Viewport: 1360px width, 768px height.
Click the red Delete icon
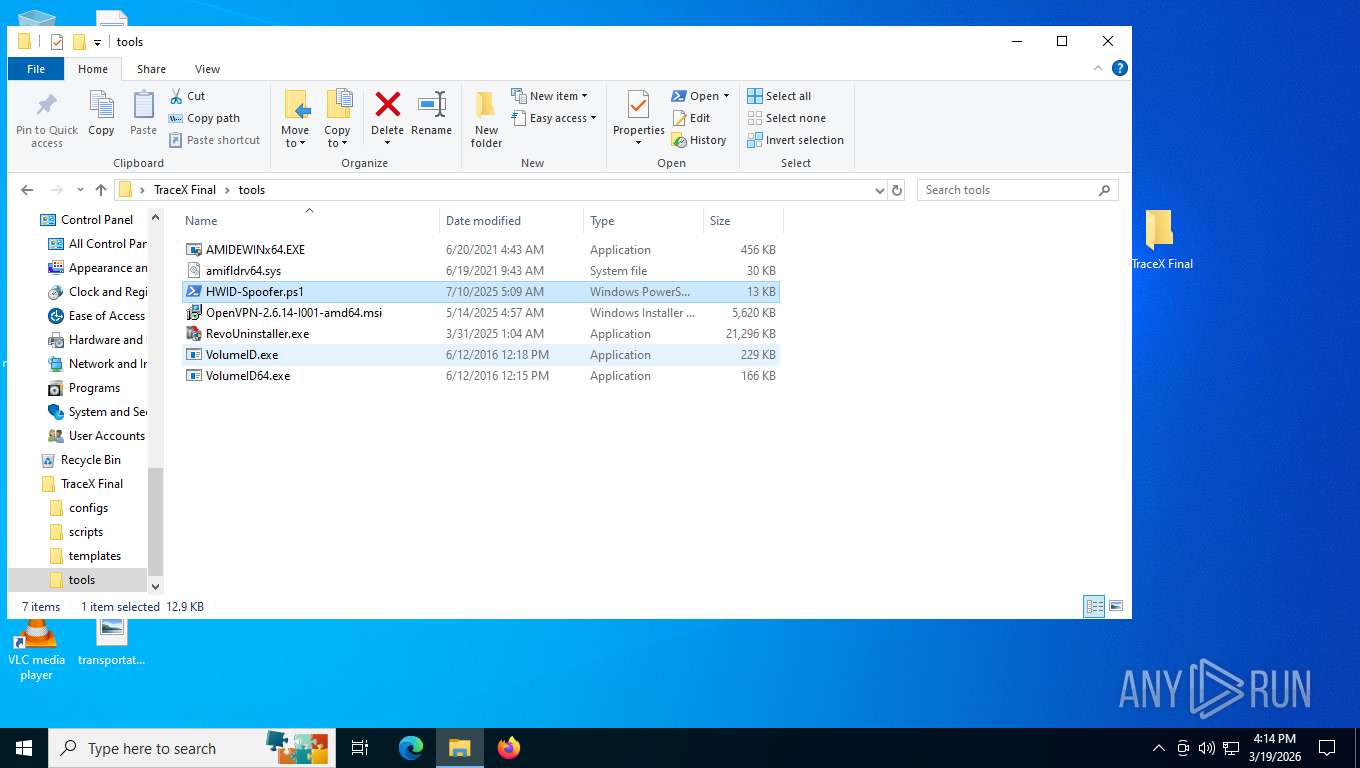tap(387, 104)
